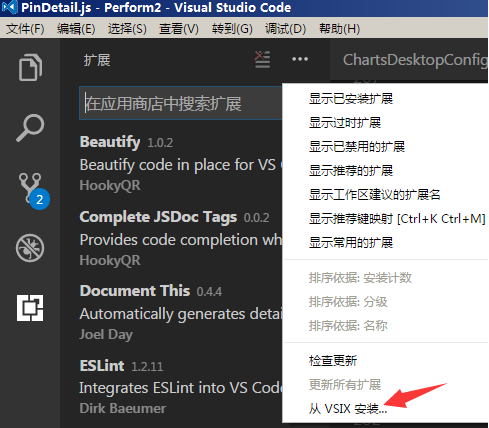Select 显示推荐的扩展 menu entry

coord(385,171)
